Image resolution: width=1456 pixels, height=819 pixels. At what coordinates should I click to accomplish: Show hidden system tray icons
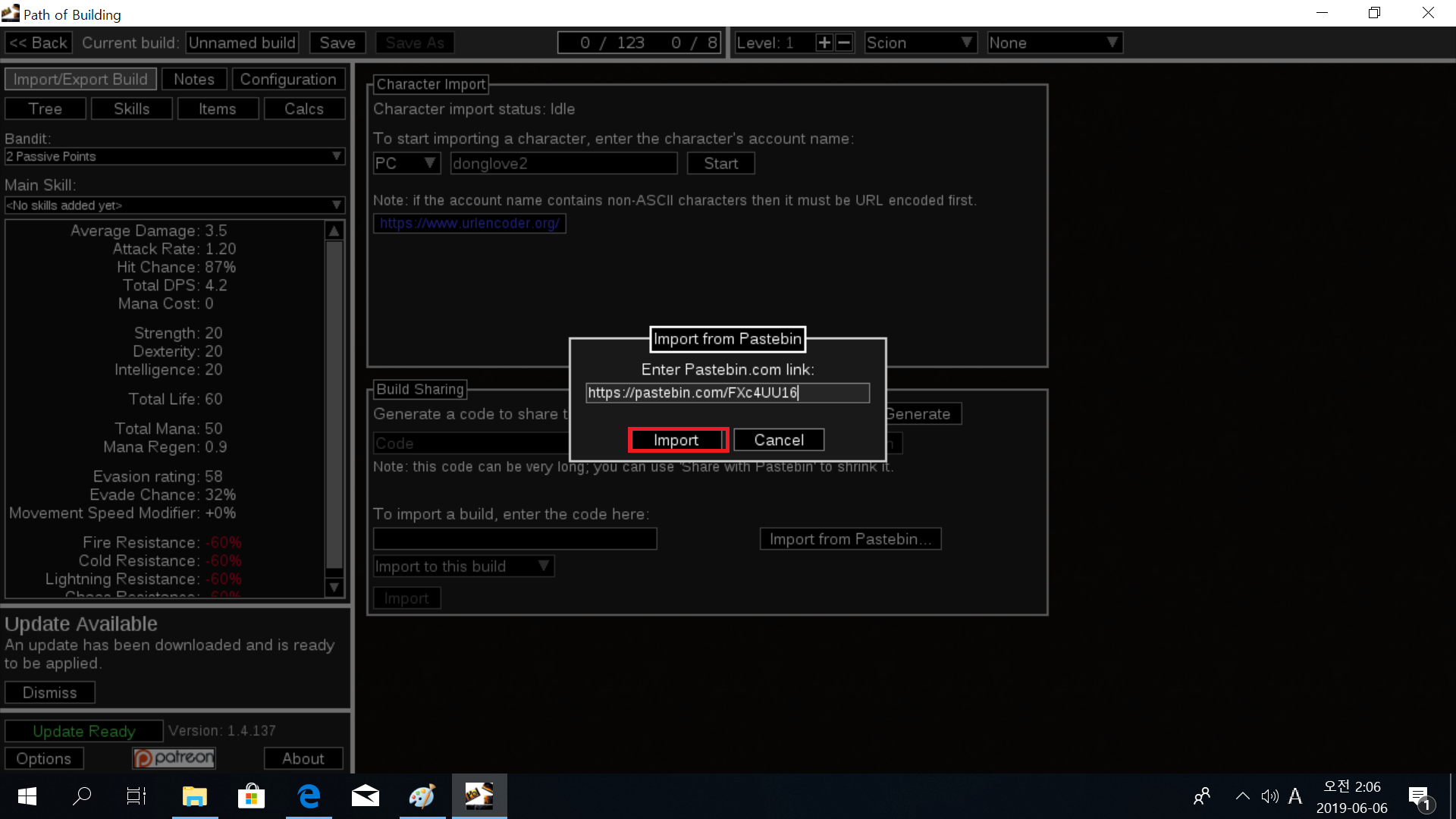[x=1242, y=796]
